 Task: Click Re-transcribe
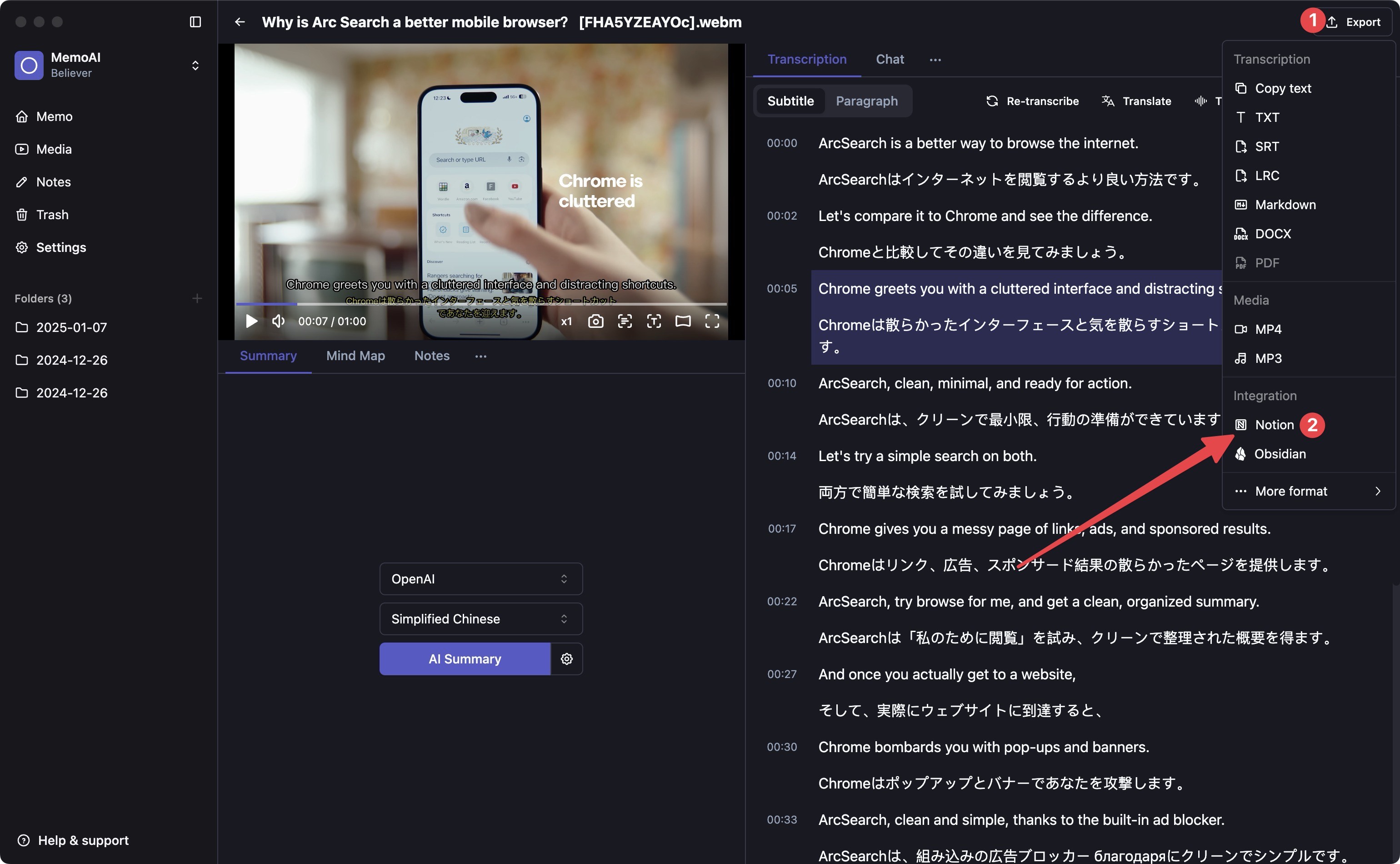click(1032, 101)
